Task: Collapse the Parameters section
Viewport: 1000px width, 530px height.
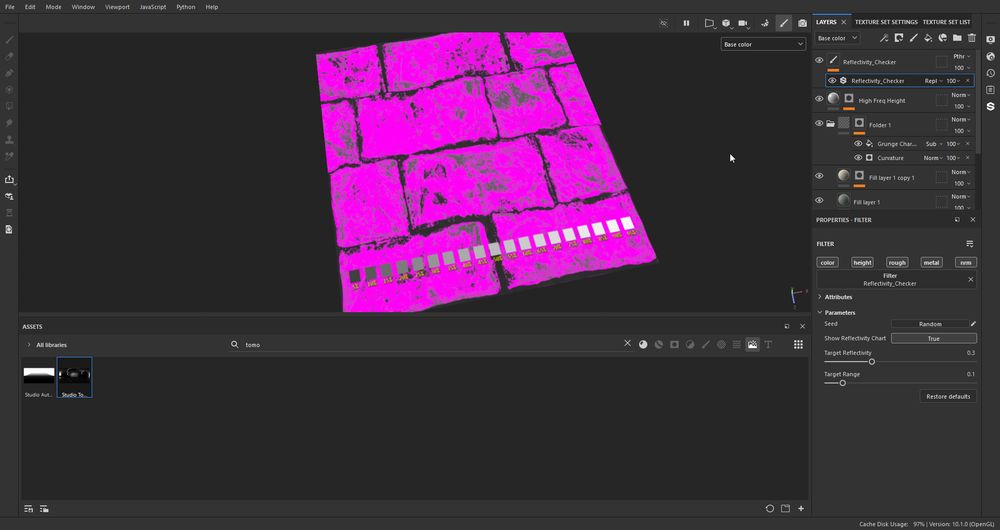Action: pos(820,313)
